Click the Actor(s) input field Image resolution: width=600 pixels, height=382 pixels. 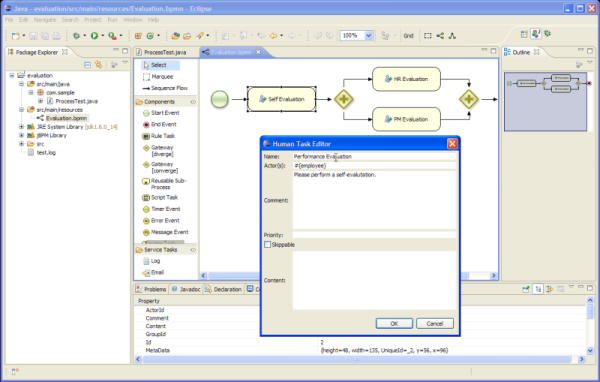click(x=374, y=166)
